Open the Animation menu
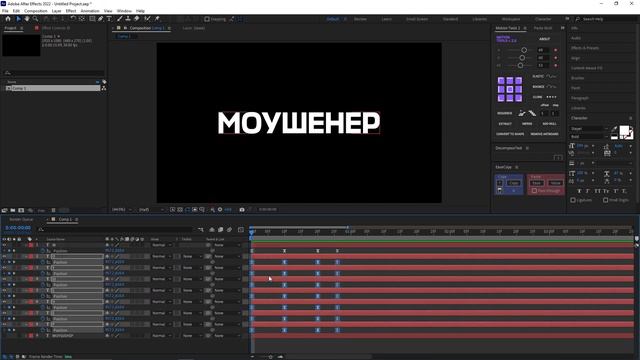The height and width of the screenshot is (360, 640). point(90,11)
